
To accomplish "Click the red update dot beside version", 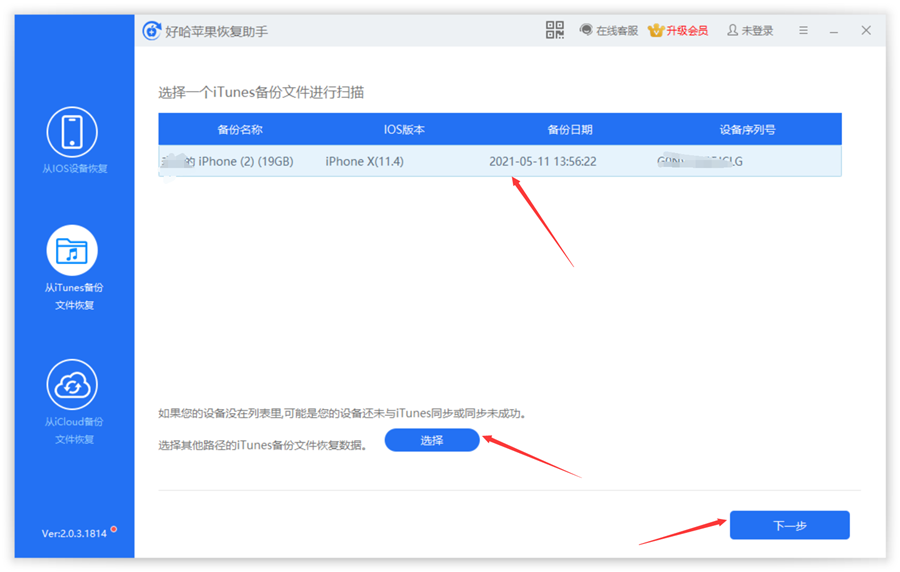I will [x=114, y=529].
